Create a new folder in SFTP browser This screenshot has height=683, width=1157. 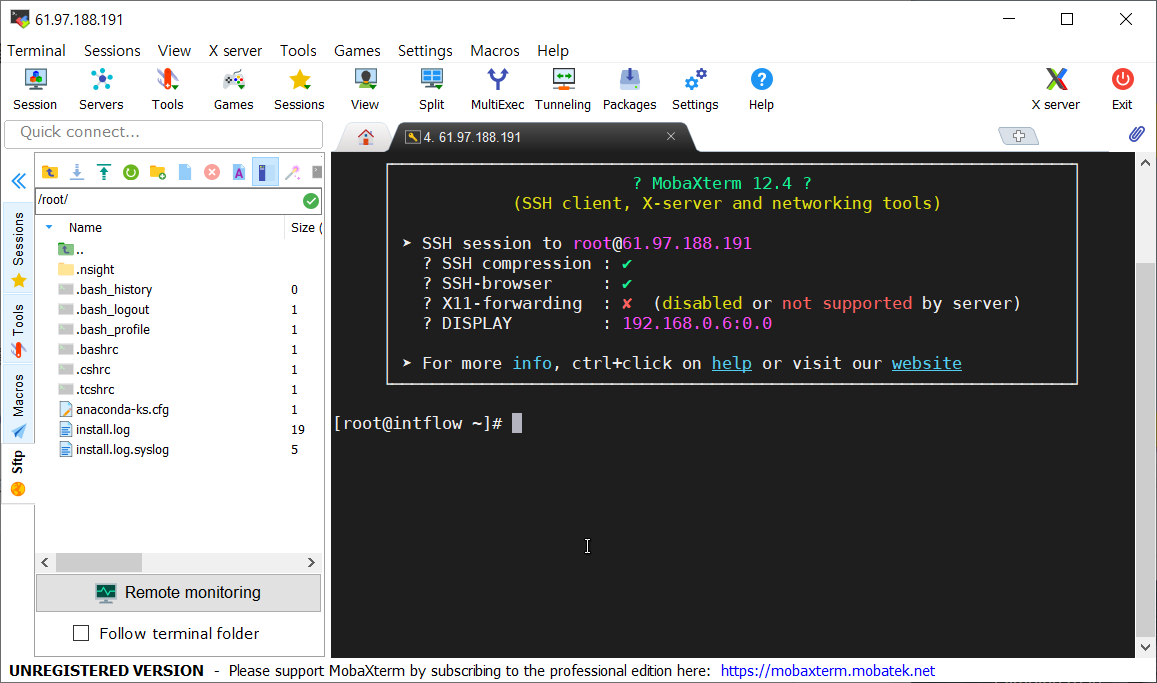[x=158, y=172]
